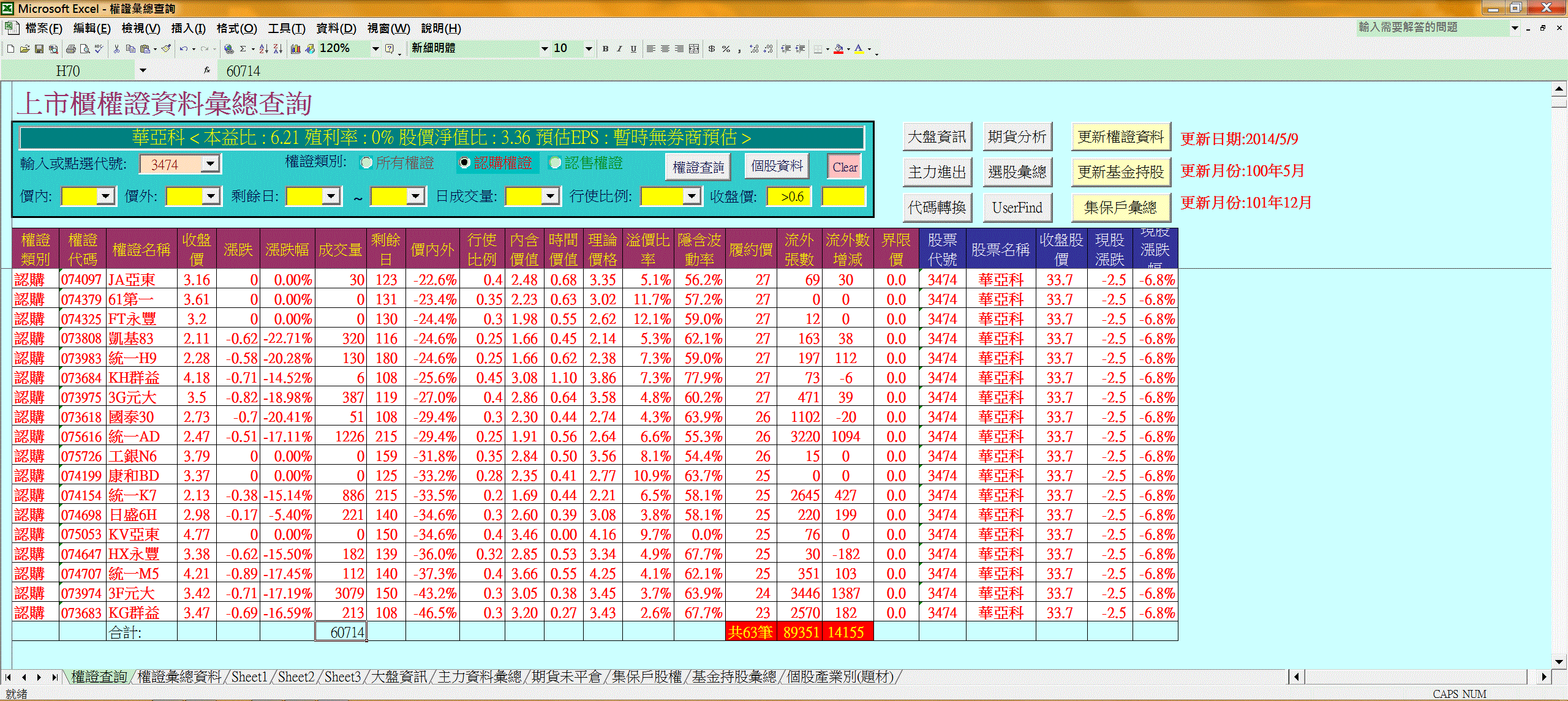Open the Chart Wizard icon
The width and height of the screenshot is (1568, 701).
coord(296,49)
